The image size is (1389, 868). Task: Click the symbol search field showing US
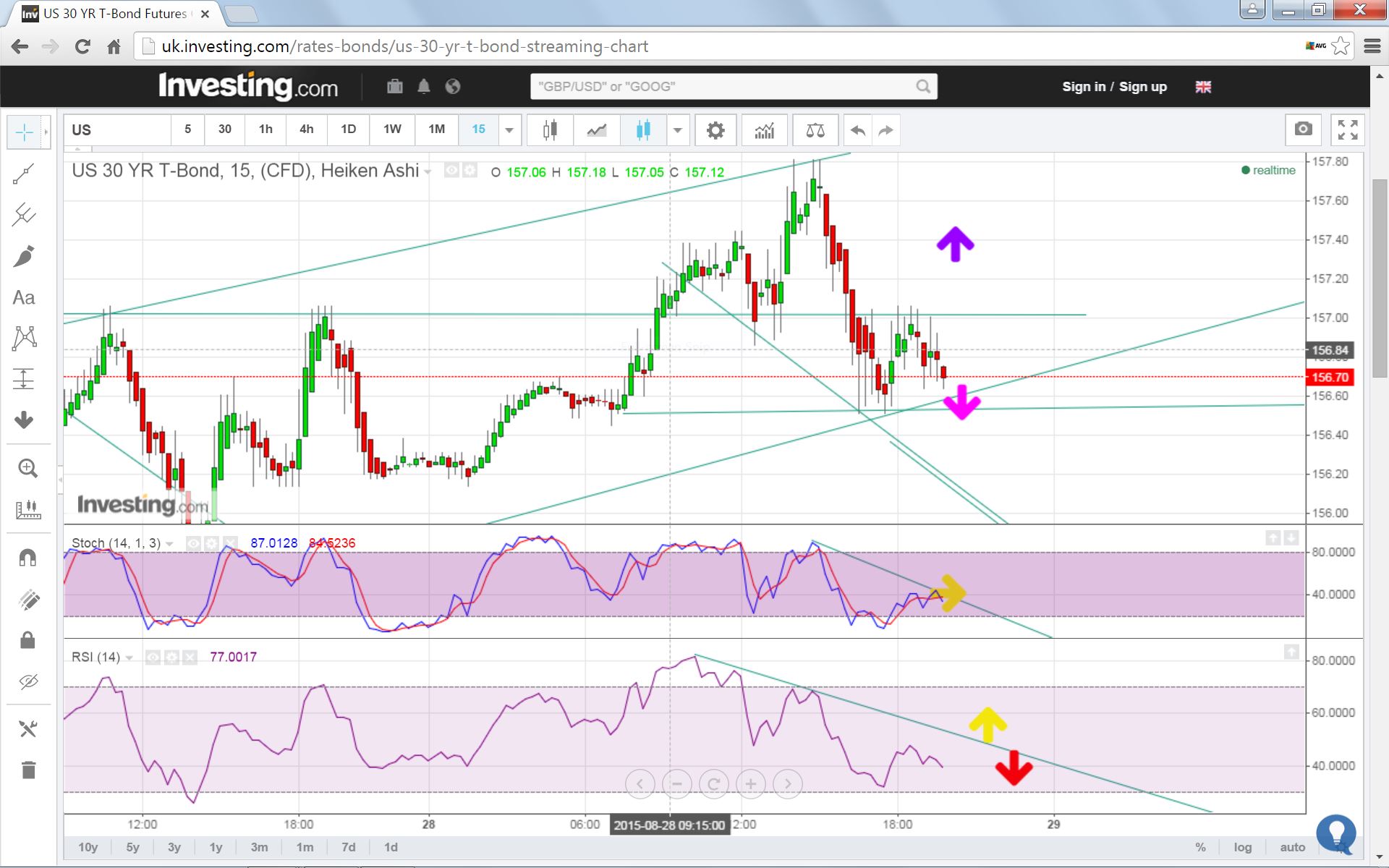coord(117,130)
